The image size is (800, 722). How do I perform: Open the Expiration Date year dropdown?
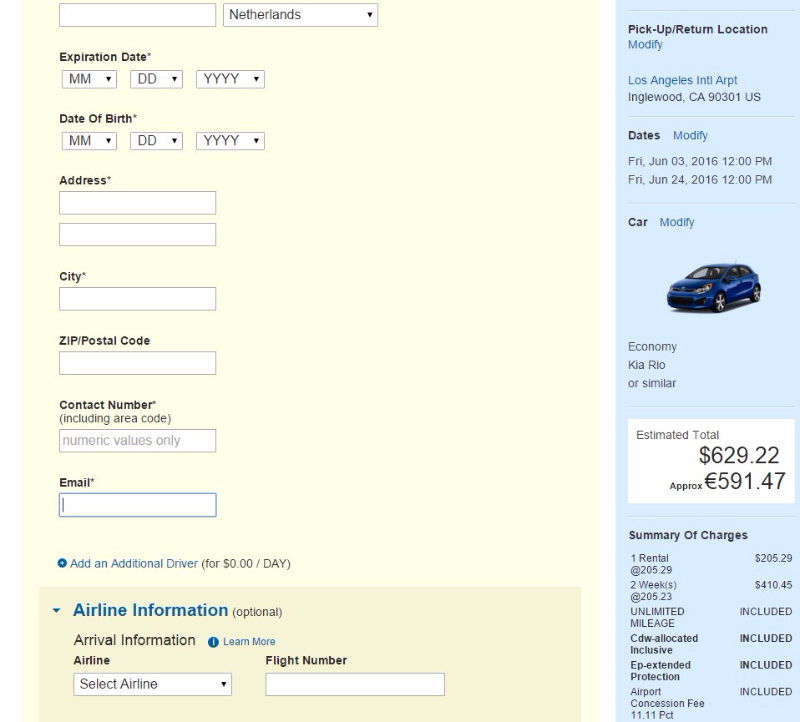tap(230, 78)
